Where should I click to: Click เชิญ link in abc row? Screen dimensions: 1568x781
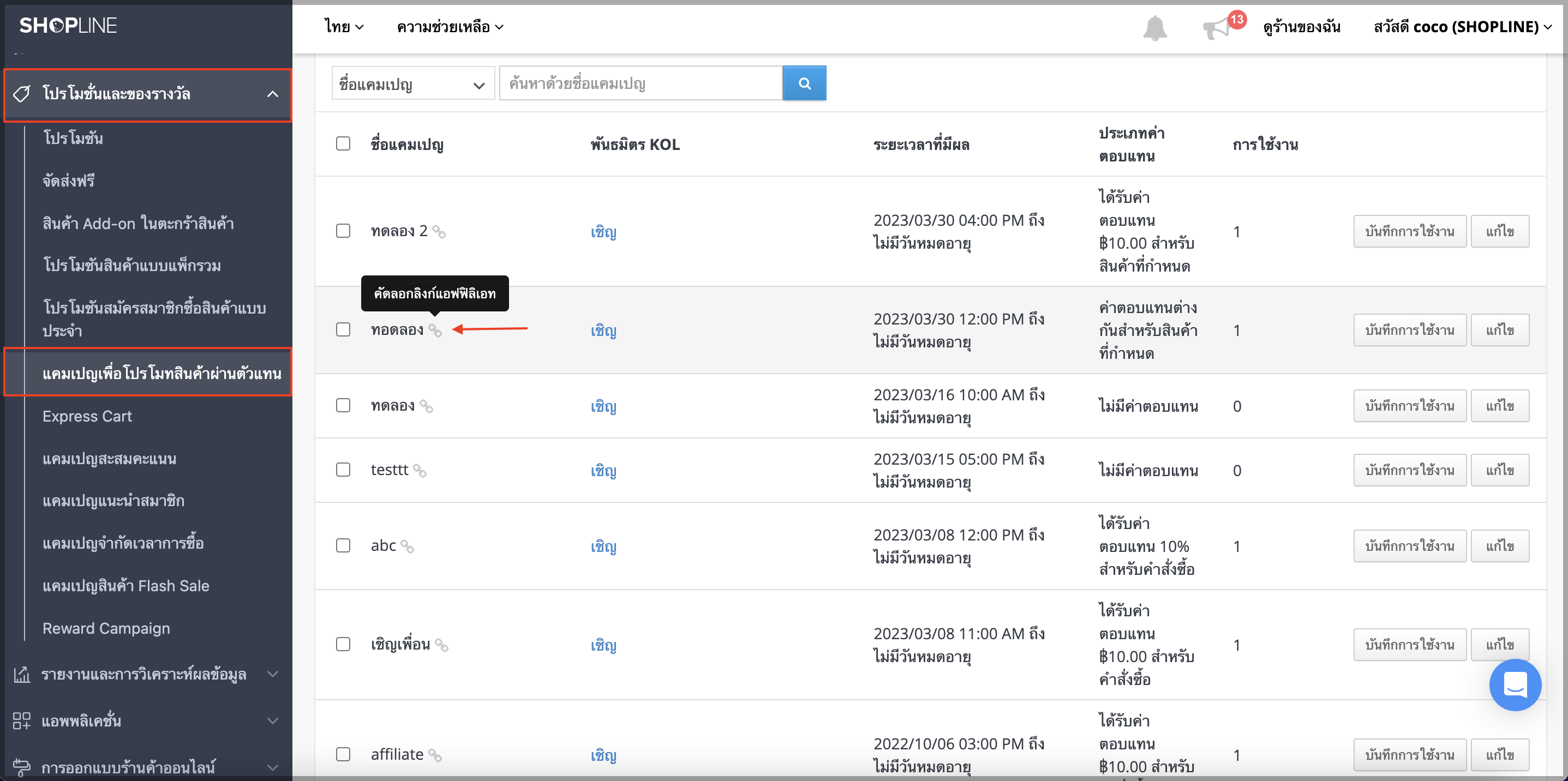click(603, 546)
